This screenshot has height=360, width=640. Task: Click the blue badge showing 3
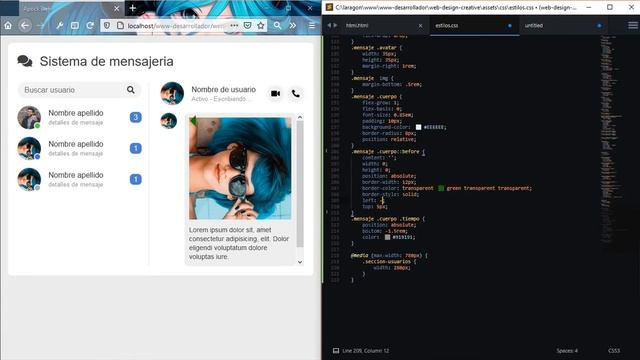(x=136, y=117)
